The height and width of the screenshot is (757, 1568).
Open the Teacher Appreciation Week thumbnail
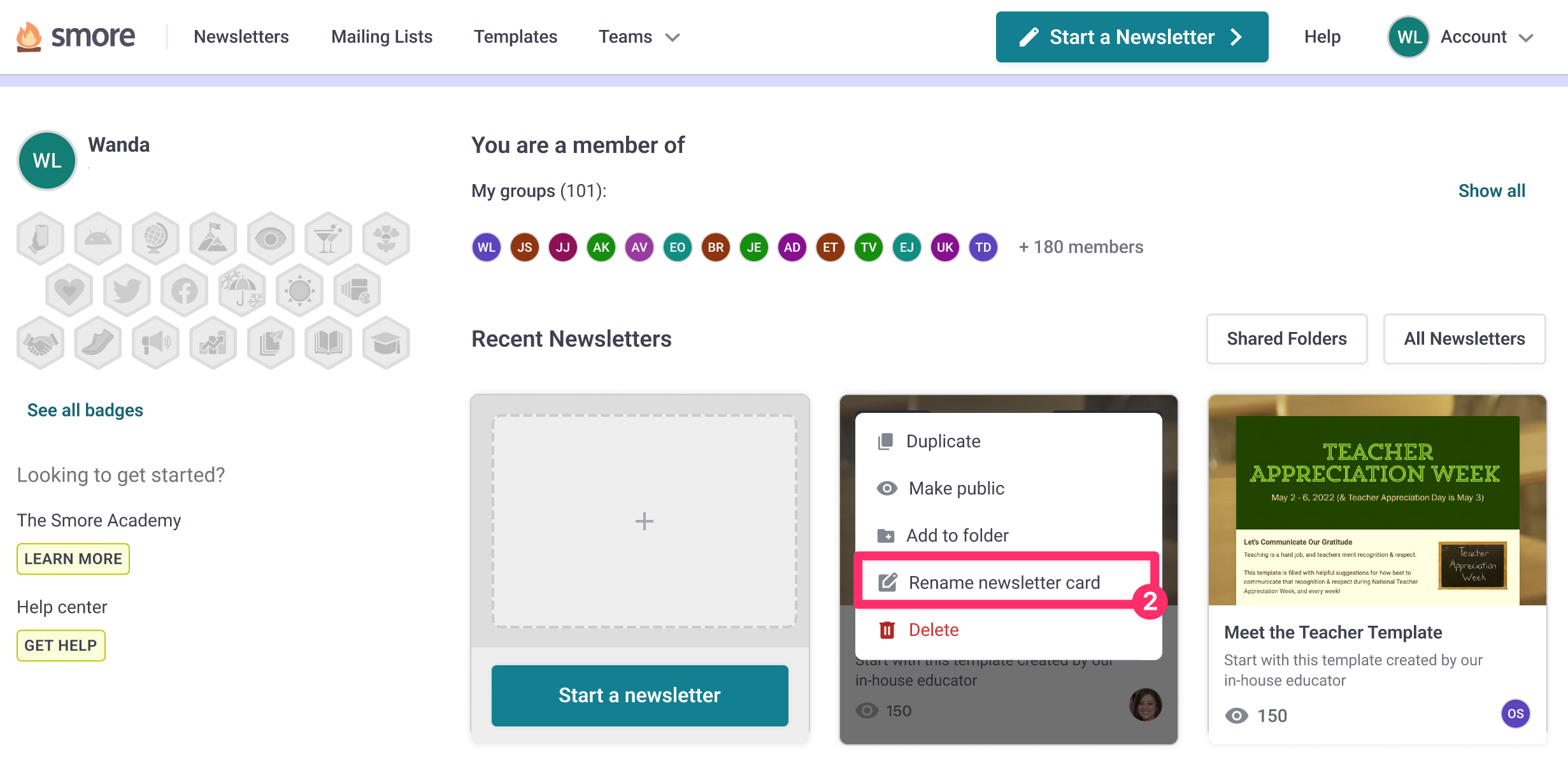[x=1377, y=500]
